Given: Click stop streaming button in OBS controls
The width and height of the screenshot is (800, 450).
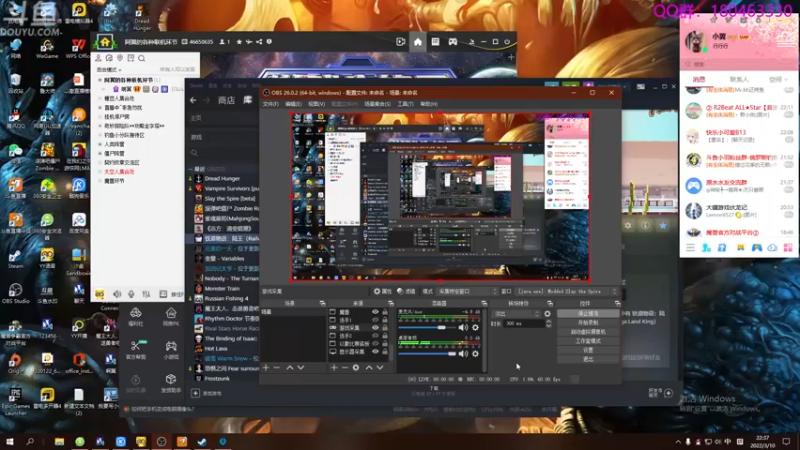Looking at the screenshot, I should [588, 314].
